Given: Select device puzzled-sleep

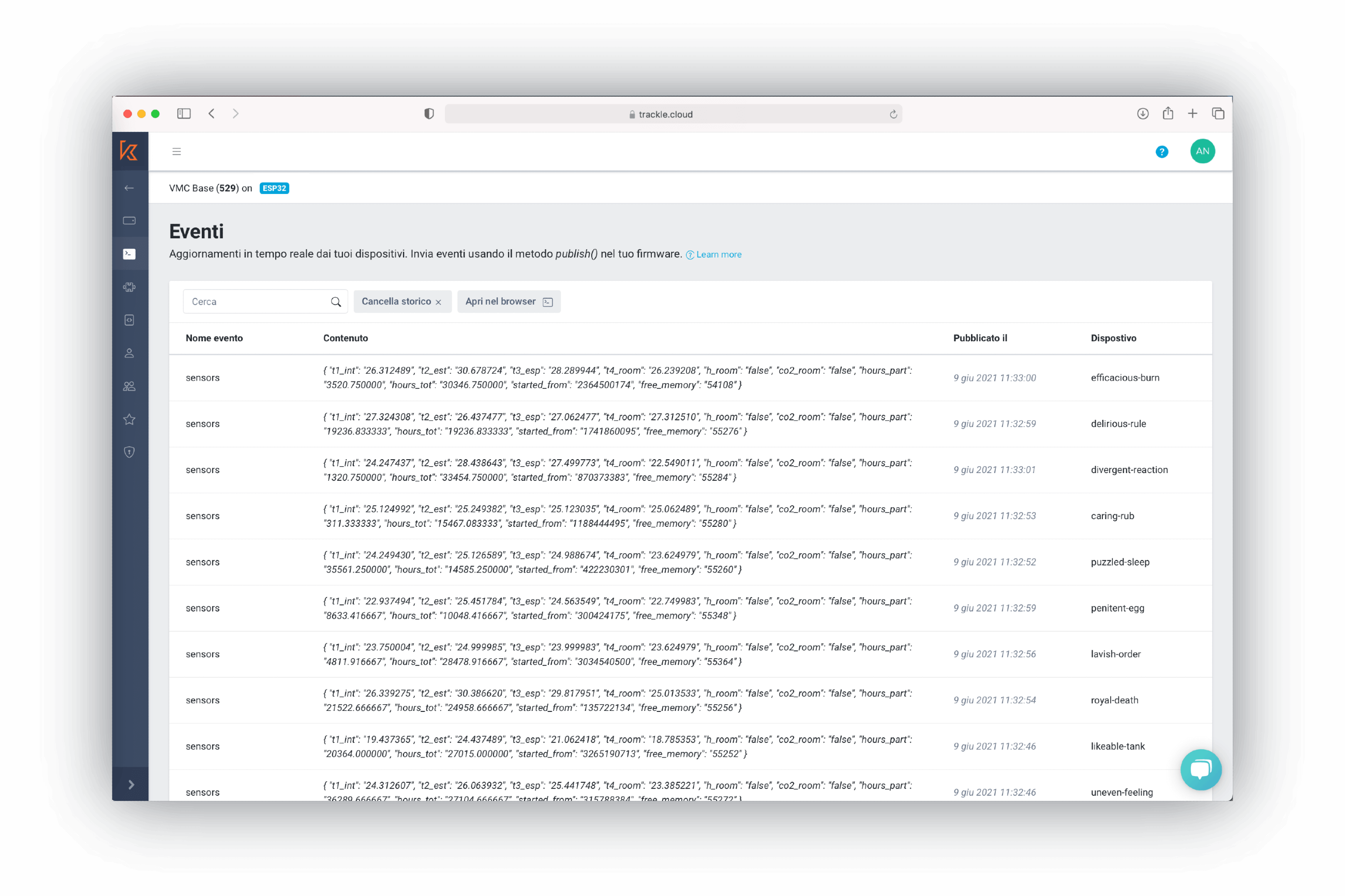Looking at the screenshot, I should pos(1120,563).
